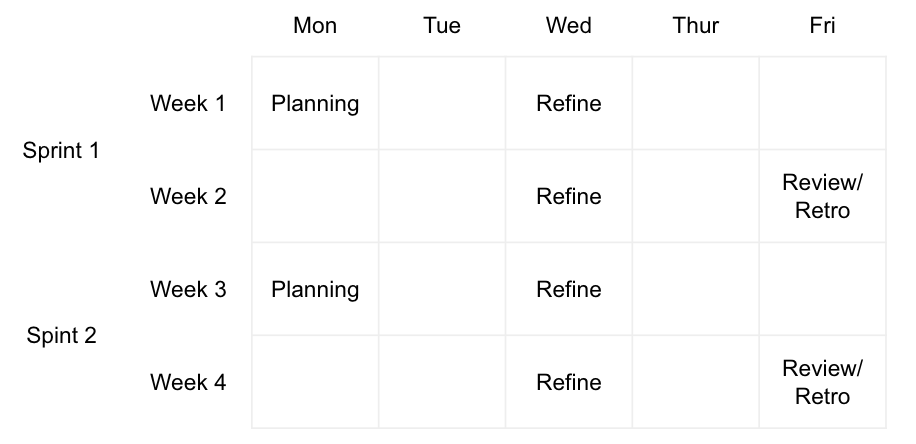This screenshot has height=444, width=916.
Task: Click the Week 2 row label
Action: click(x=188, y=196)
